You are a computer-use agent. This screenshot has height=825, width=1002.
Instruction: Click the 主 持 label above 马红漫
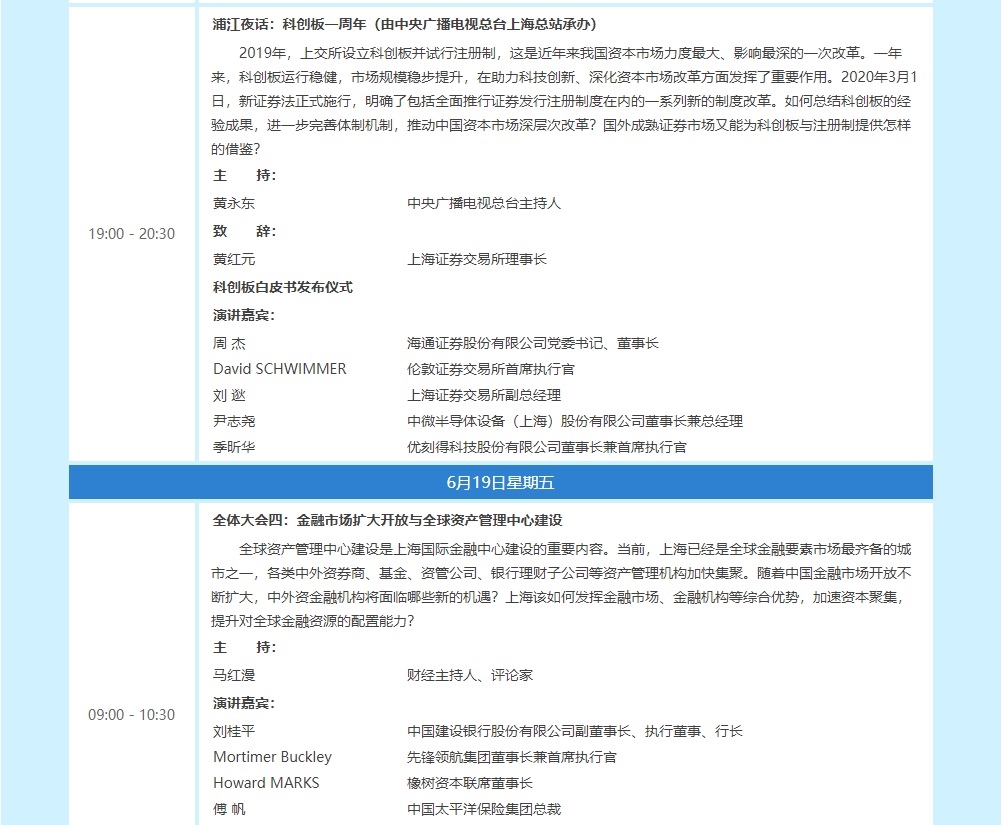[245, 647]
